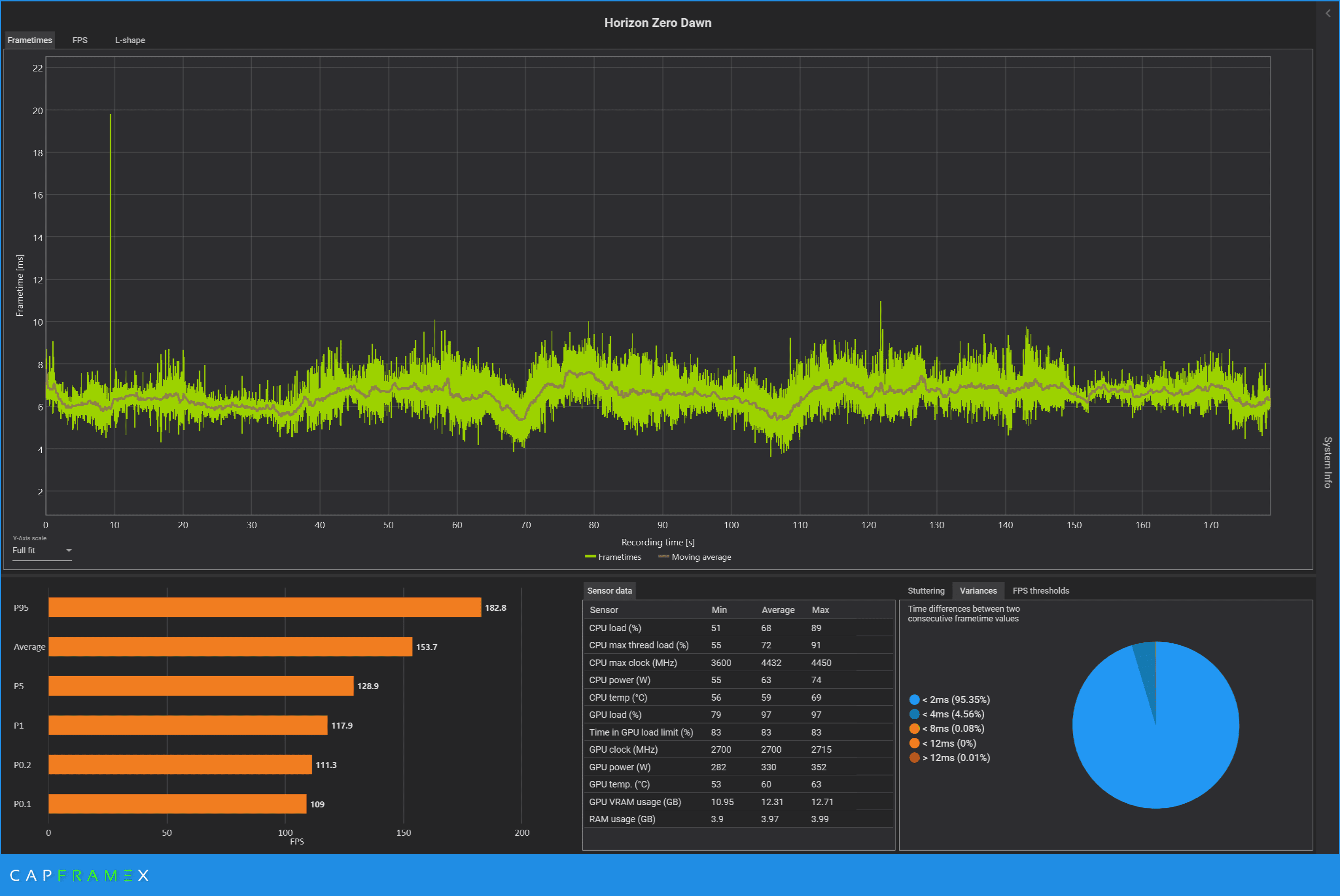Viewport: 1340px width, 896px height.
Task: Click the 4432 average clock value
Action: tap(771, 663)
